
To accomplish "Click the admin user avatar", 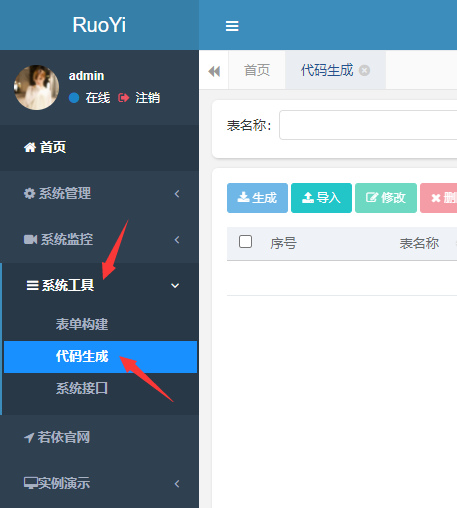I will pos(36,87).
